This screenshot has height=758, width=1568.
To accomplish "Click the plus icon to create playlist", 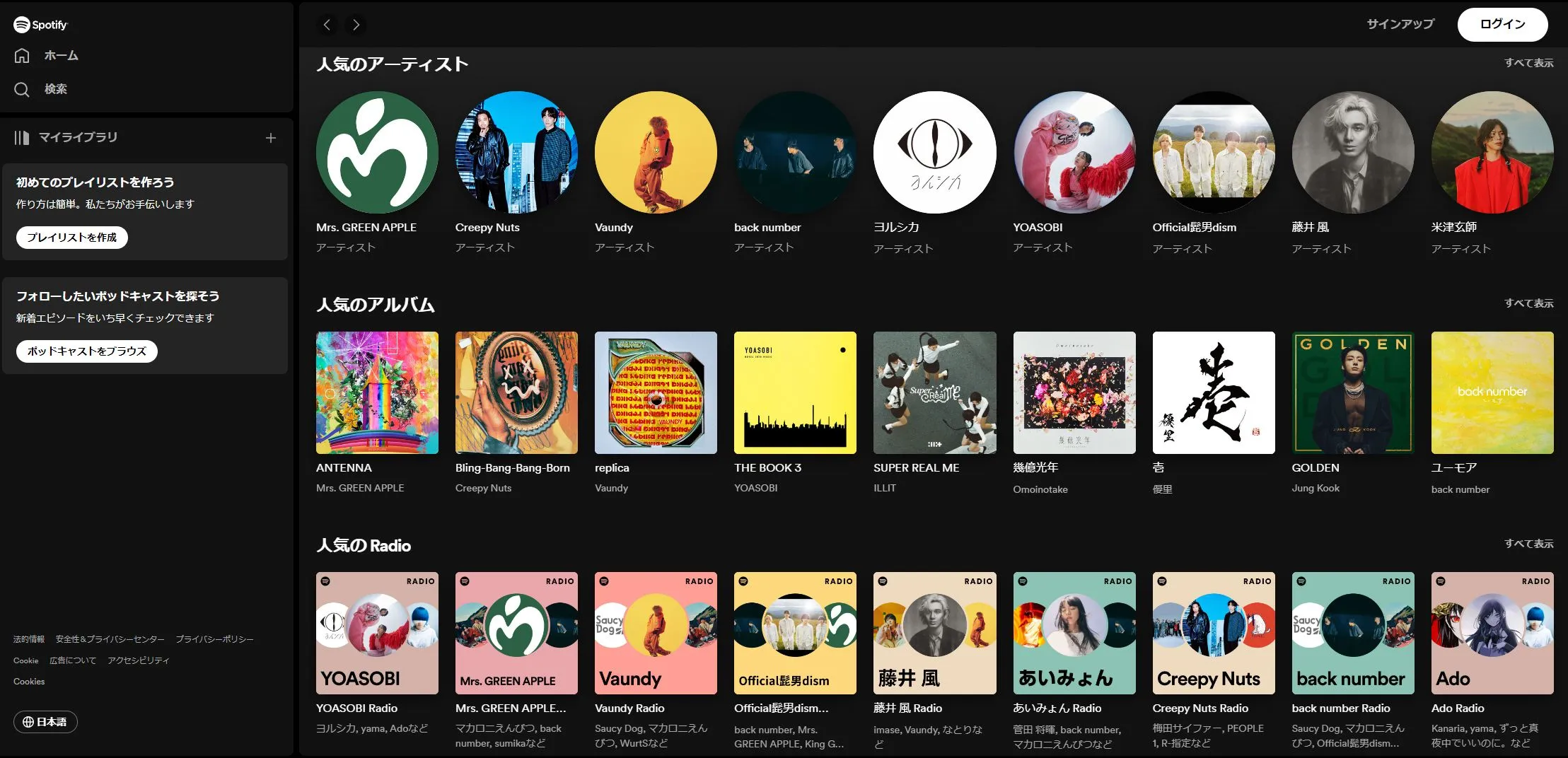I will 271,138.
